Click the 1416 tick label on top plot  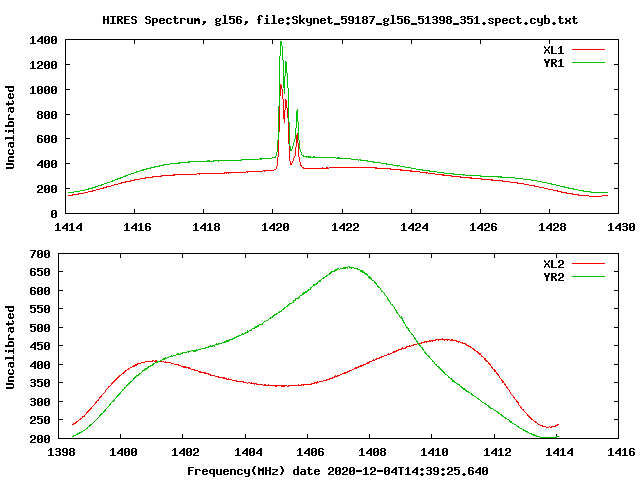click(137, 227)
